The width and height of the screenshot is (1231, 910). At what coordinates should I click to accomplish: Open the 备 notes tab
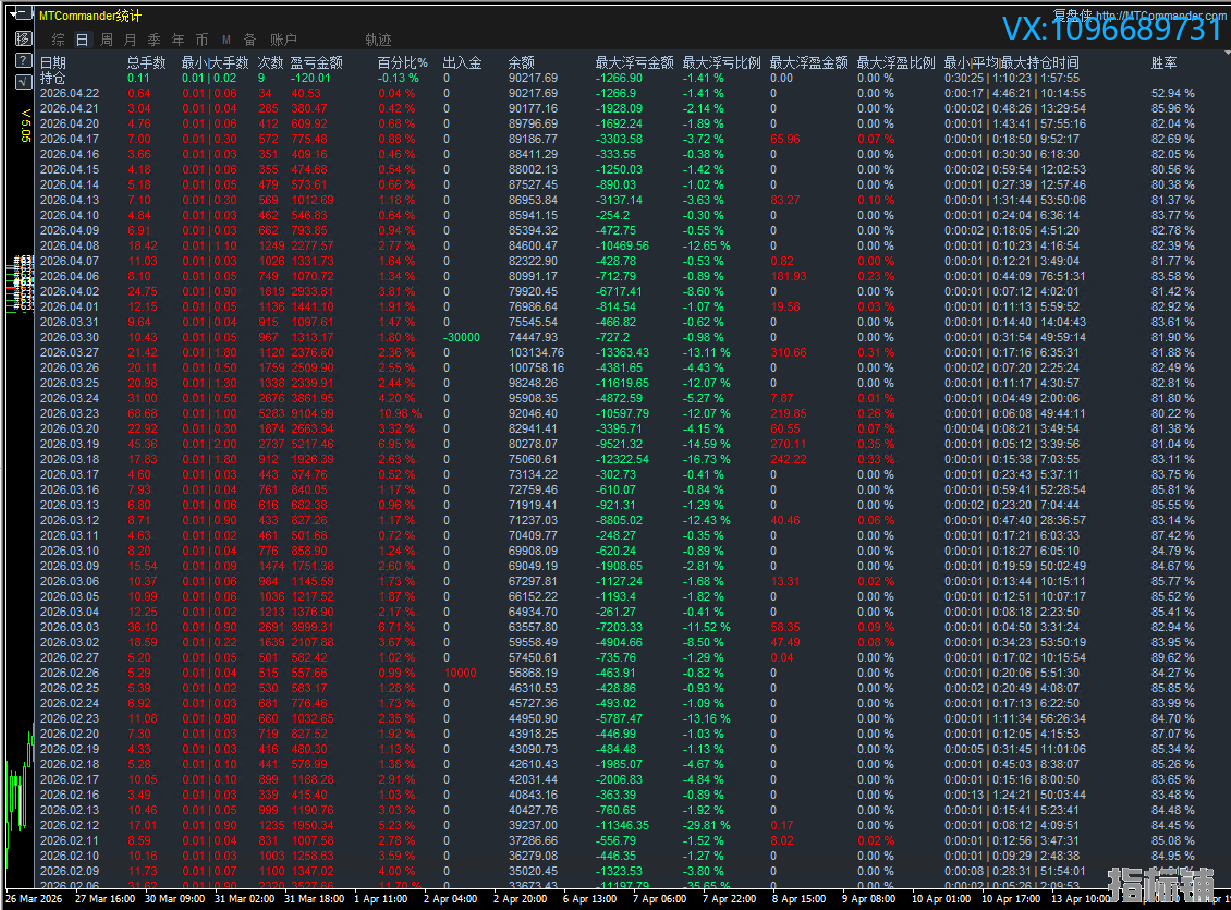point(250,40)
